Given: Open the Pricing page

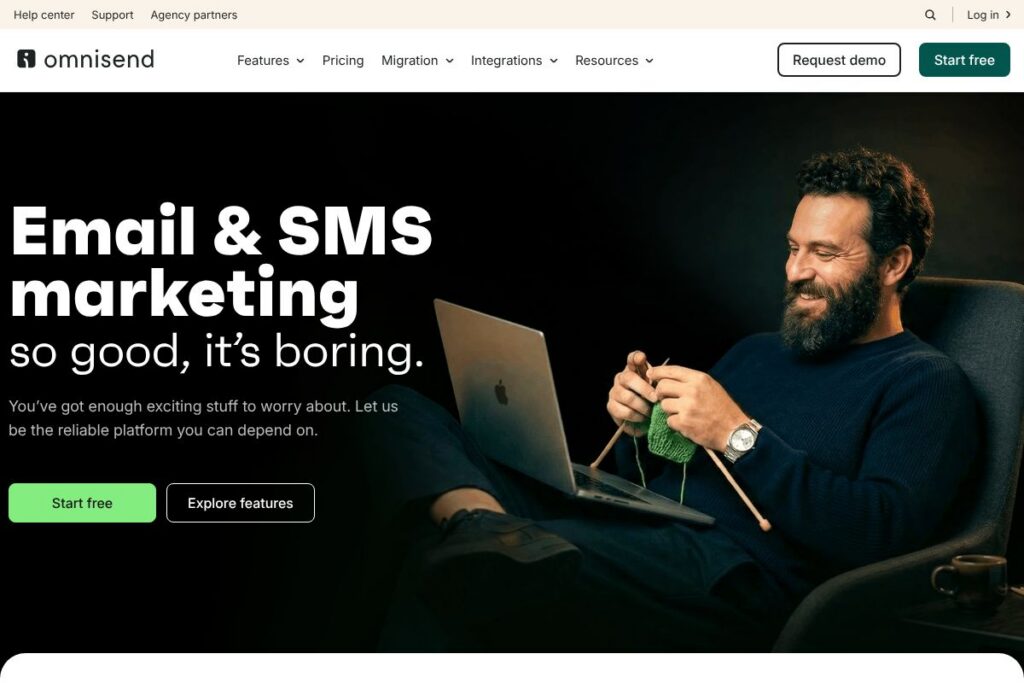Looking at the screenshot, I should 343,60.
